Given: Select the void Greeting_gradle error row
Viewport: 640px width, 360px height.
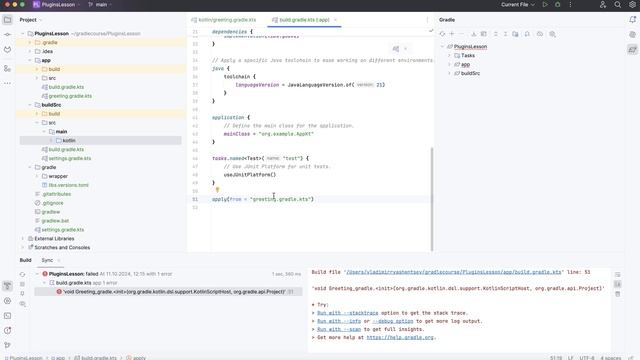Looking at the screenshot, I should tap(168, 291).
